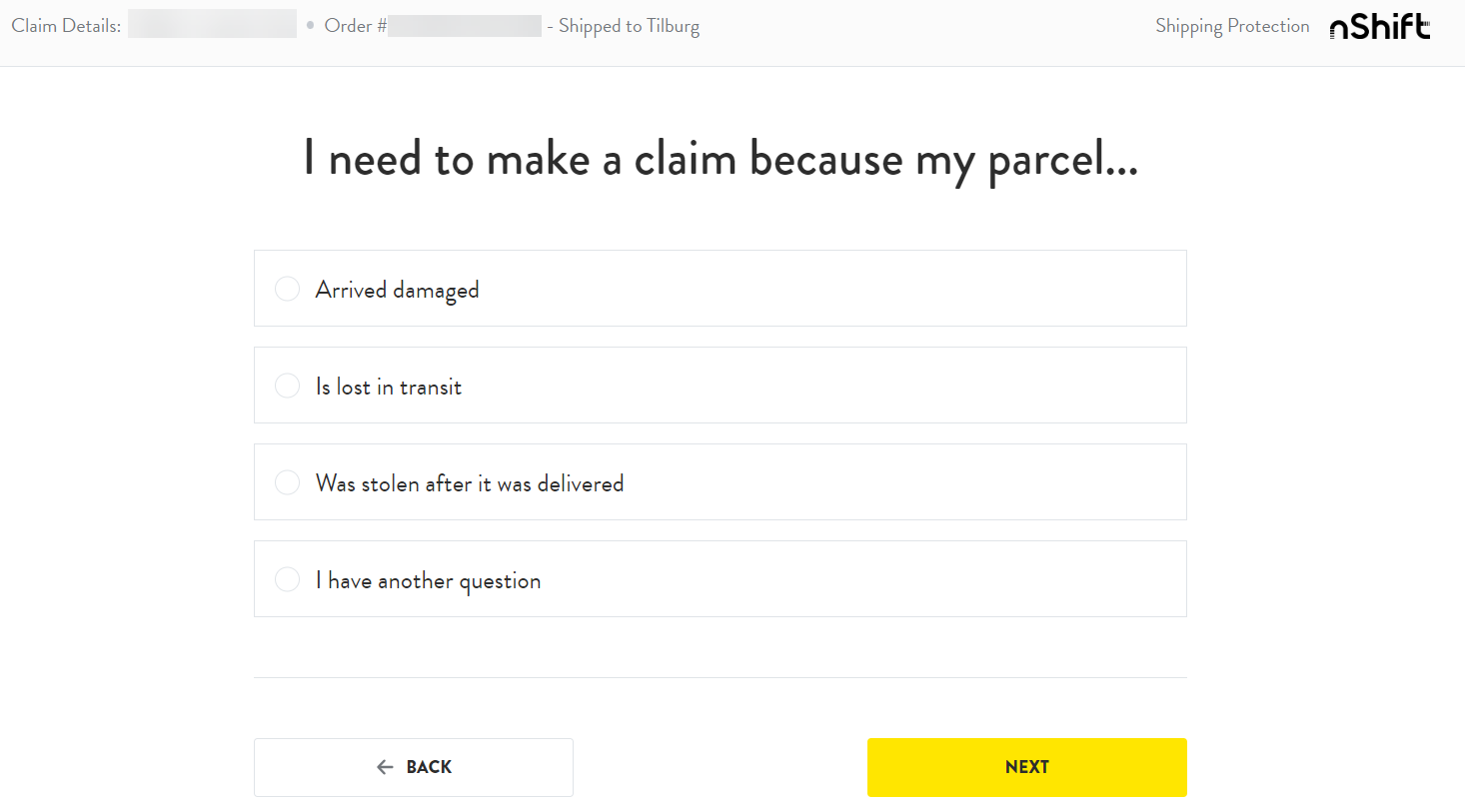Screen dimensions: 1465x812
Task: Click the left arrow icon beside BACK
Action: (385, 767)
